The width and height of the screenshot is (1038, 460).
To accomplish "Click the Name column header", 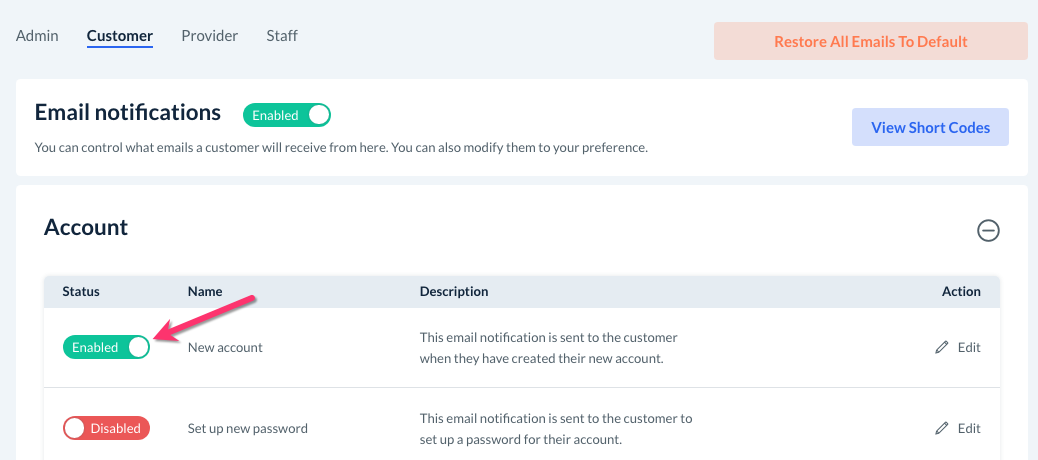I will pyautogui.click(x=205, y=291).
